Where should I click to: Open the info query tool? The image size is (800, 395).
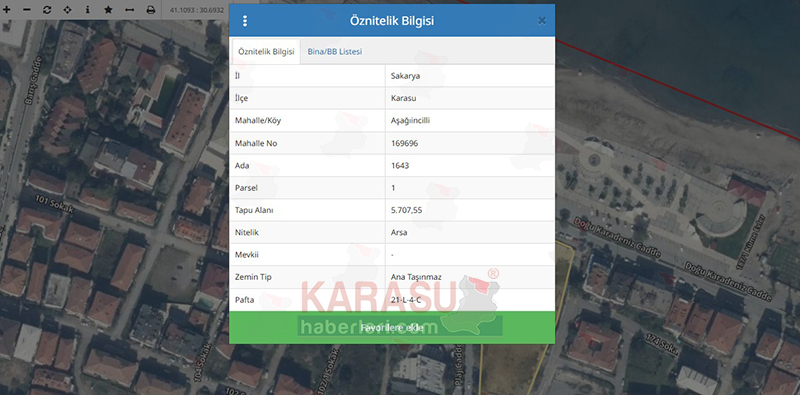pos(88,10)
